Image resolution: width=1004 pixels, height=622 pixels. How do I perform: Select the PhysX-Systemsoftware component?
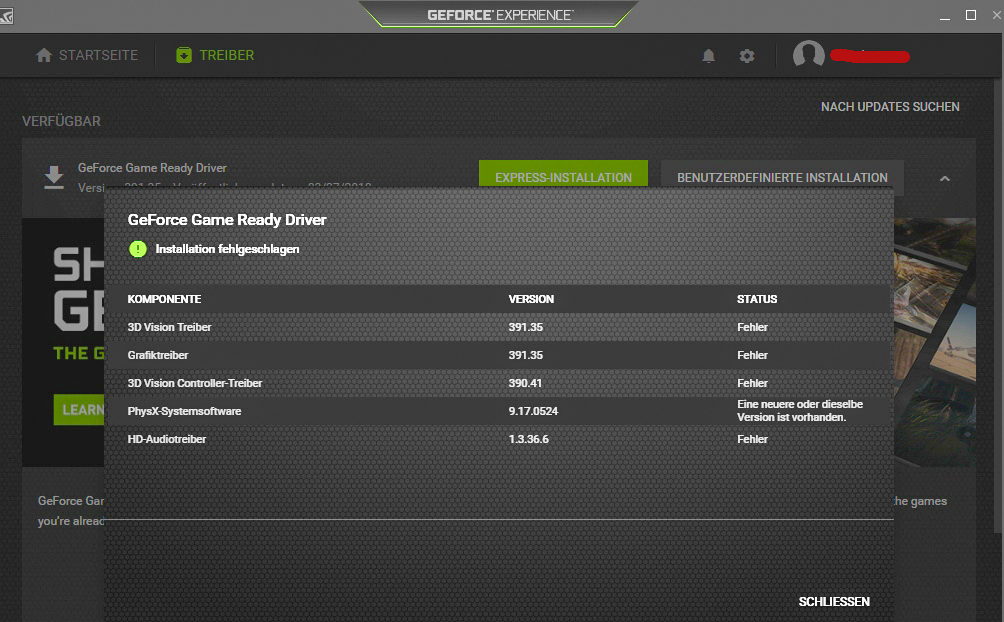(x=184, y=411)
